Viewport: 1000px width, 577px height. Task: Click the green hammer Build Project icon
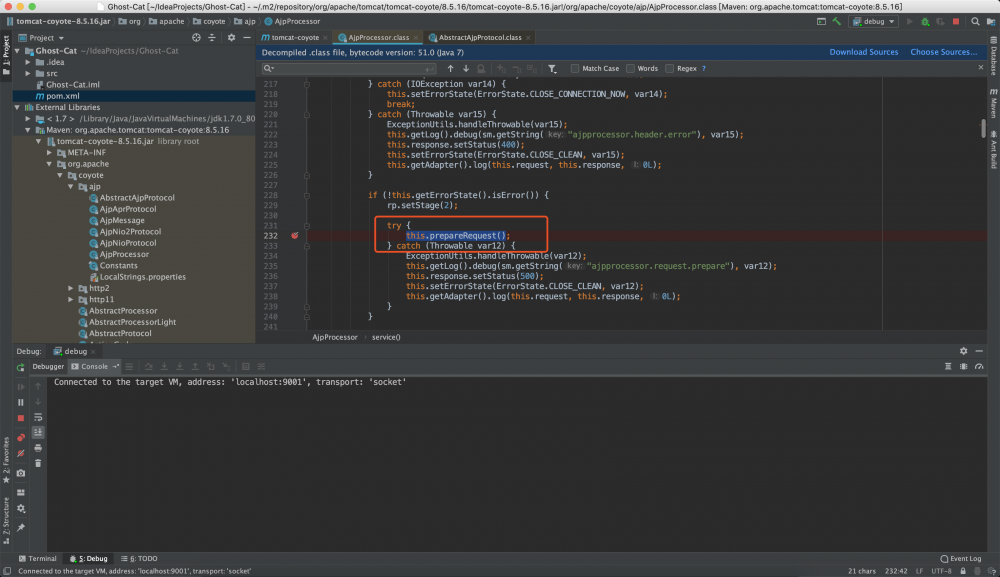pyautogui.click(x=835, y=20)
